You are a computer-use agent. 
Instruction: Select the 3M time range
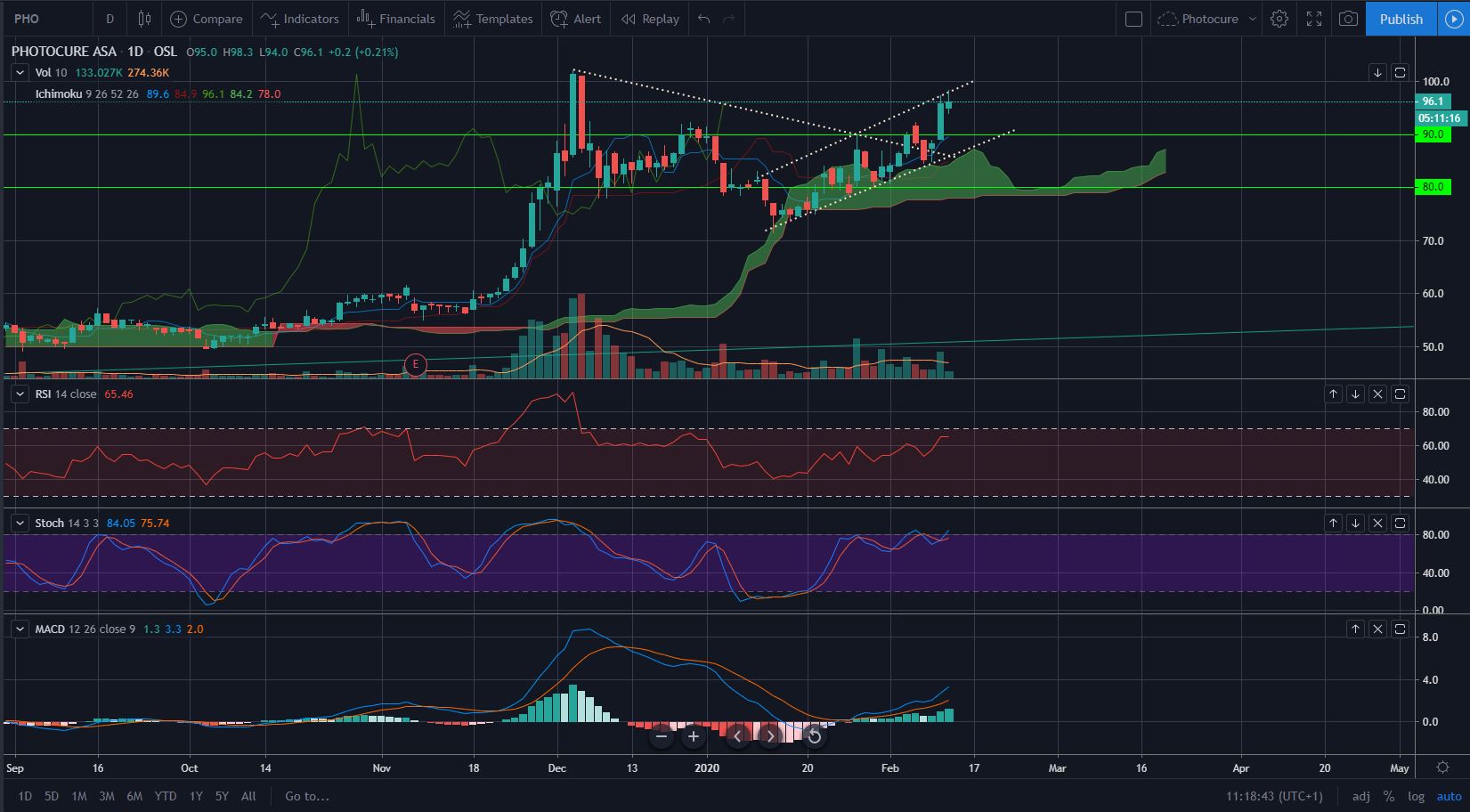click(x=106, y=796)
